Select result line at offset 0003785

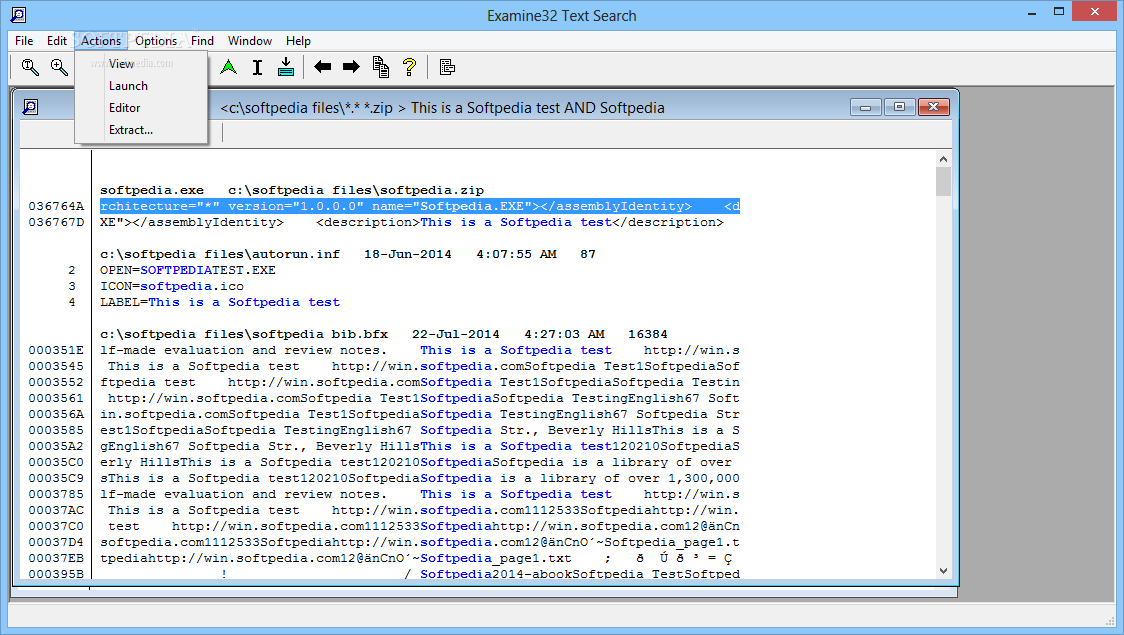(x=419, y=495)
